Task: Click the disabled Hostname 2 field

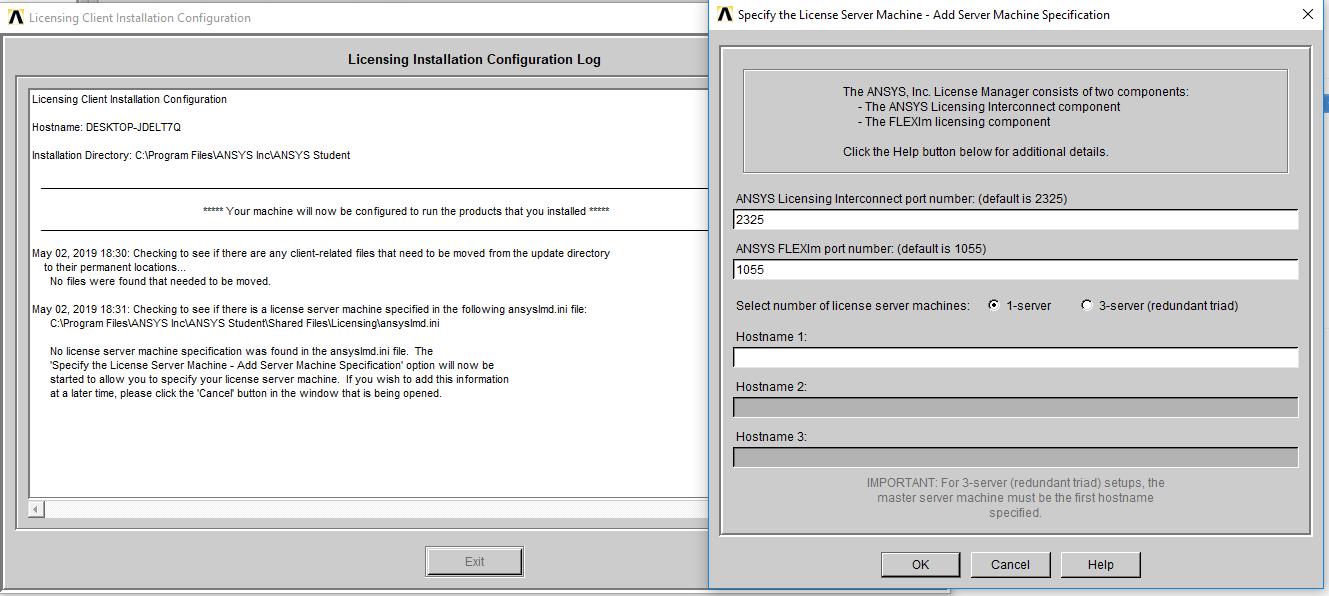Action: pos(1015,407)
